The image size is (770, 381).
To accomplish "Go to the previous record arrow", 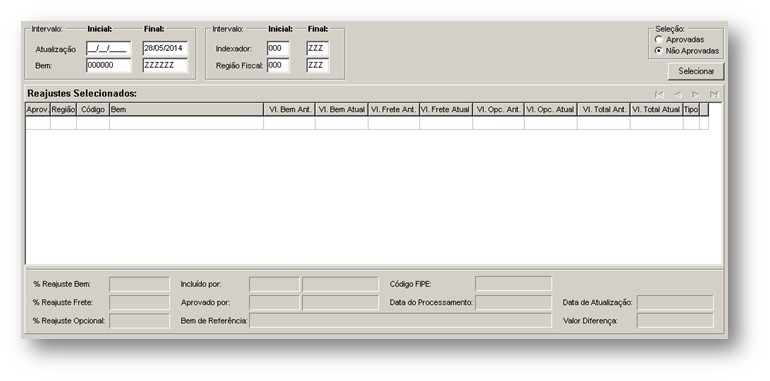I will pos(678,94).
